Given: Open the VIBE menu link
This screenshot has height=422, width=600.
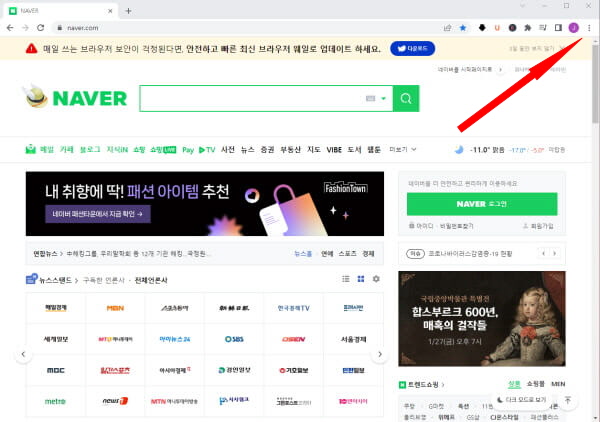Looking at the screenshot, I should [334, 150].
